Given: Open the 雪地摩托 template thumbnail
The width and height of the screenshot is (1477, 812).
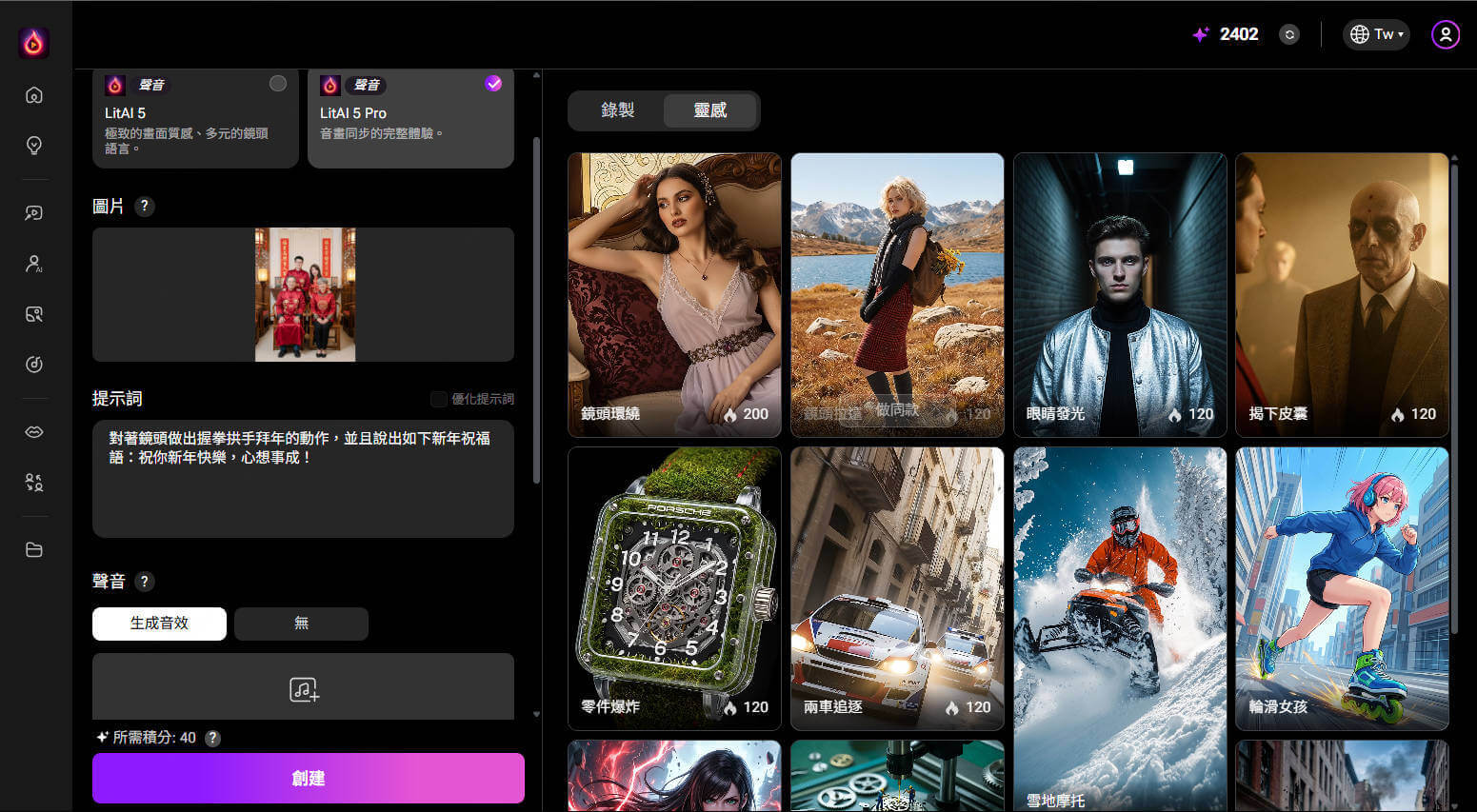Looking at the screenshot, I should (x=1120, y=628).
